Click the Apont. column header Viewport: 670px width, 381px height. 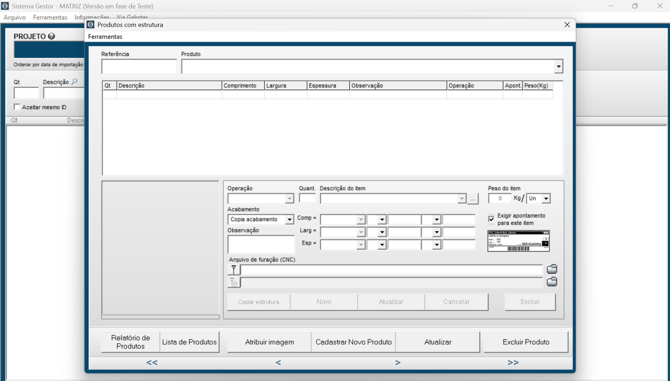[x=513, y=85]
